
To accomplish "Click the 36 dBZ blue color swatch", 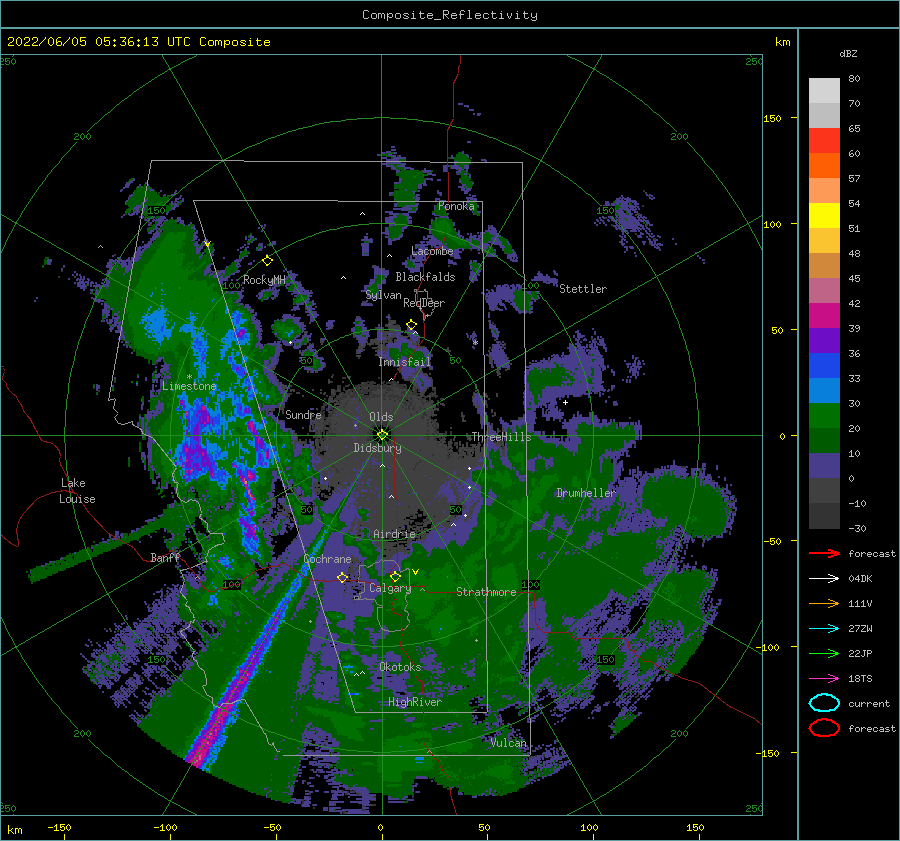I will click(x=824, y=365).
